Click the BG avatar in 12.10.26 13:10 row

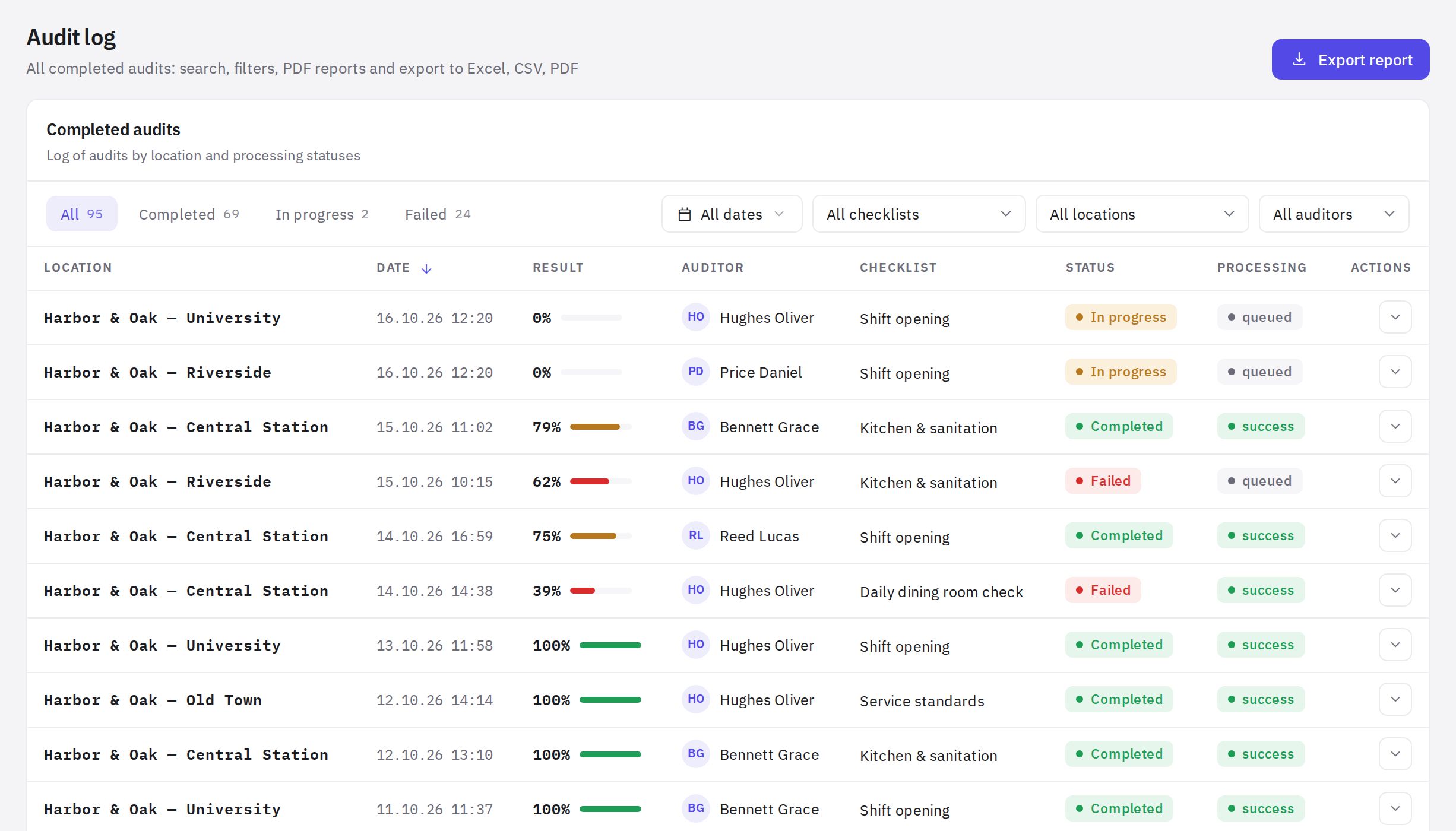click(696, 754)
